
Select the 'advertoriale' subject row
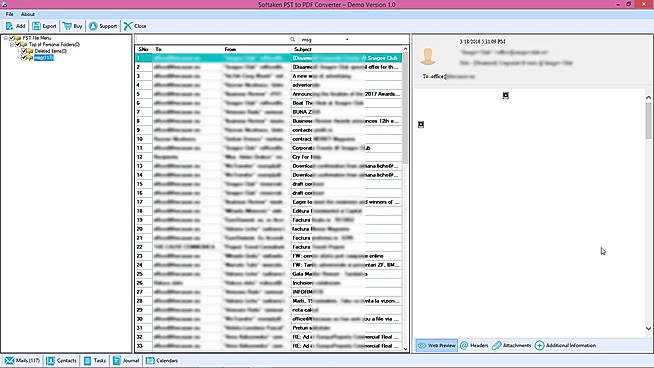click(x=269, y=85)
